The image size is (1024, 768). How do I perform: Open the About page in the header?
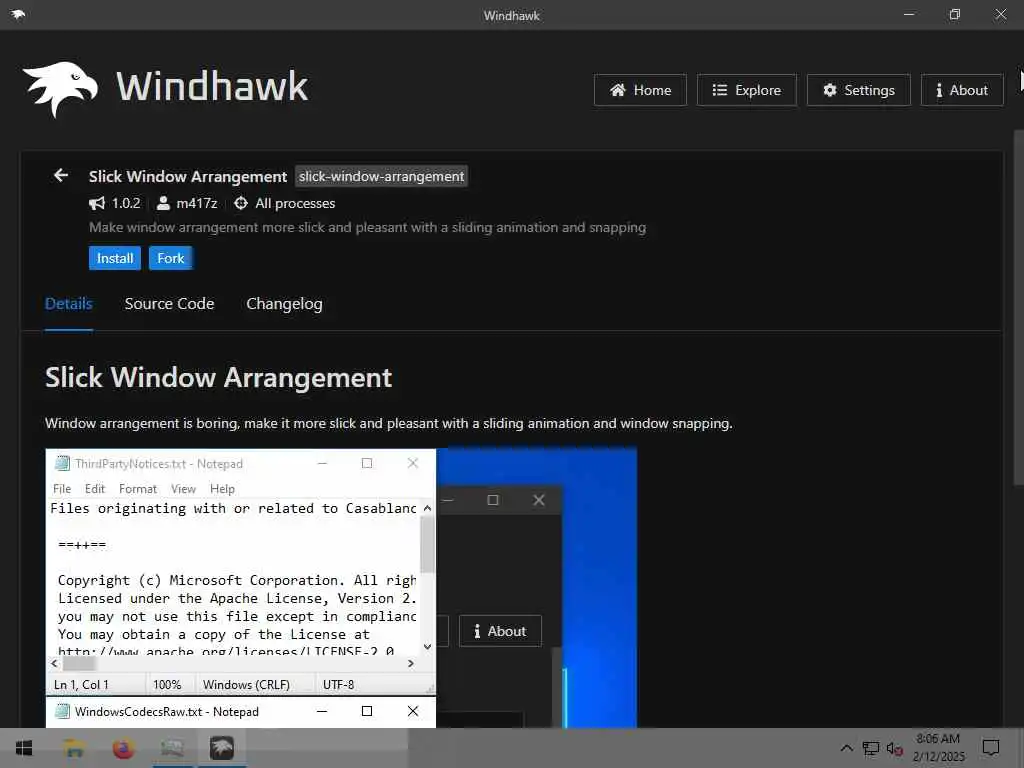(961, 90)
